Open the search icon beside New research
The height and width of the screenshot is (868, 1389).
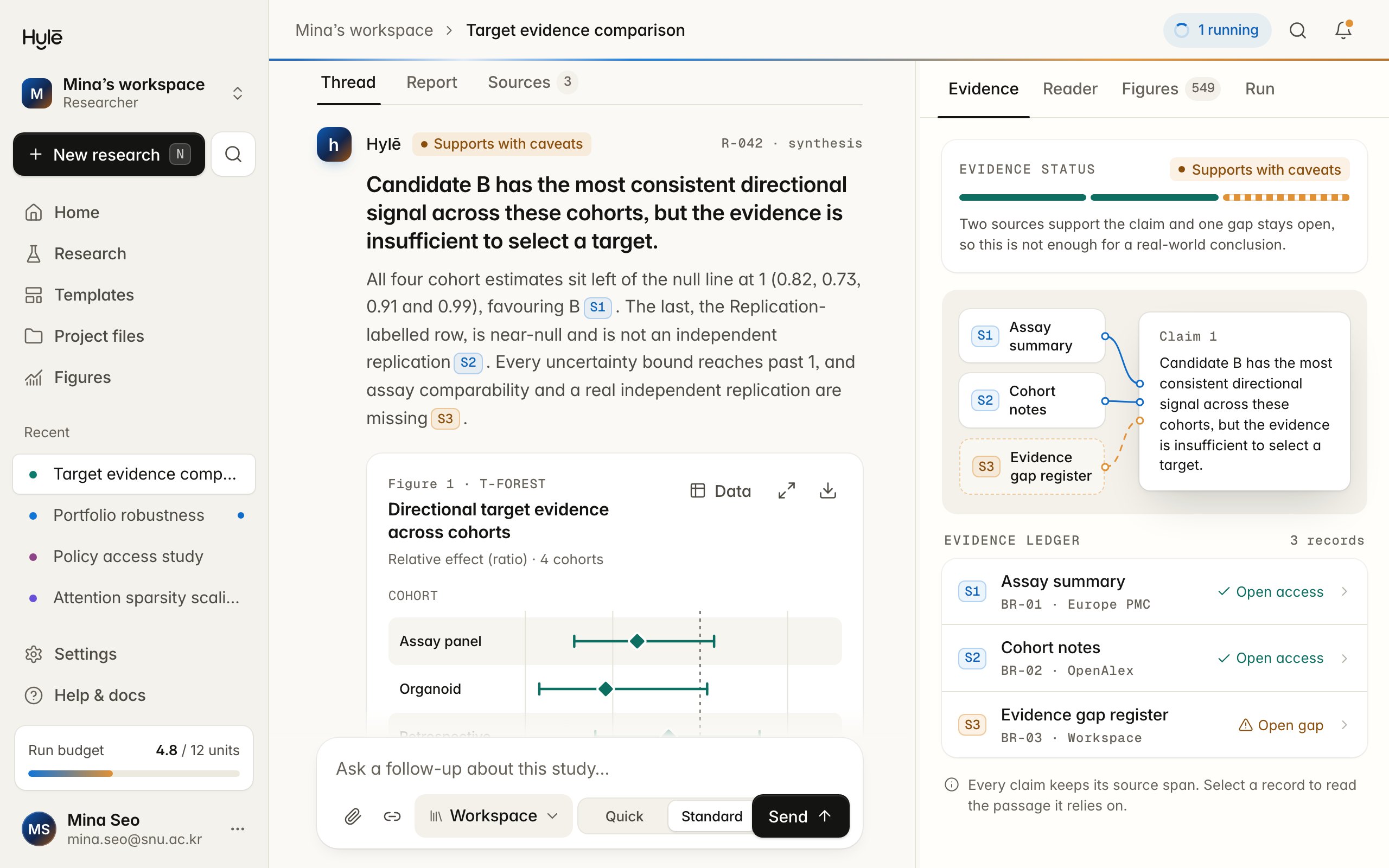[x=233, y=154]
